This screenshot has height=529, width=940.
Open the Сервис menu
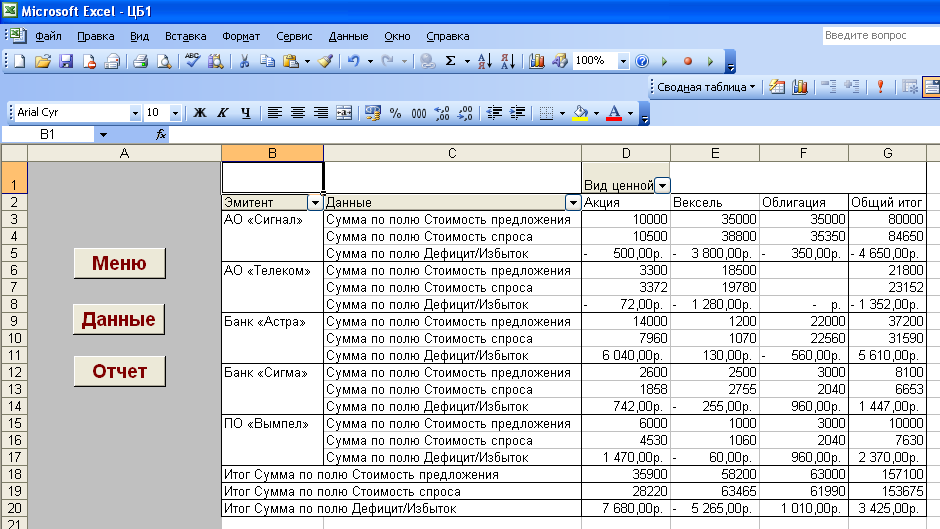pyautogui.click(x=294, y=36)
